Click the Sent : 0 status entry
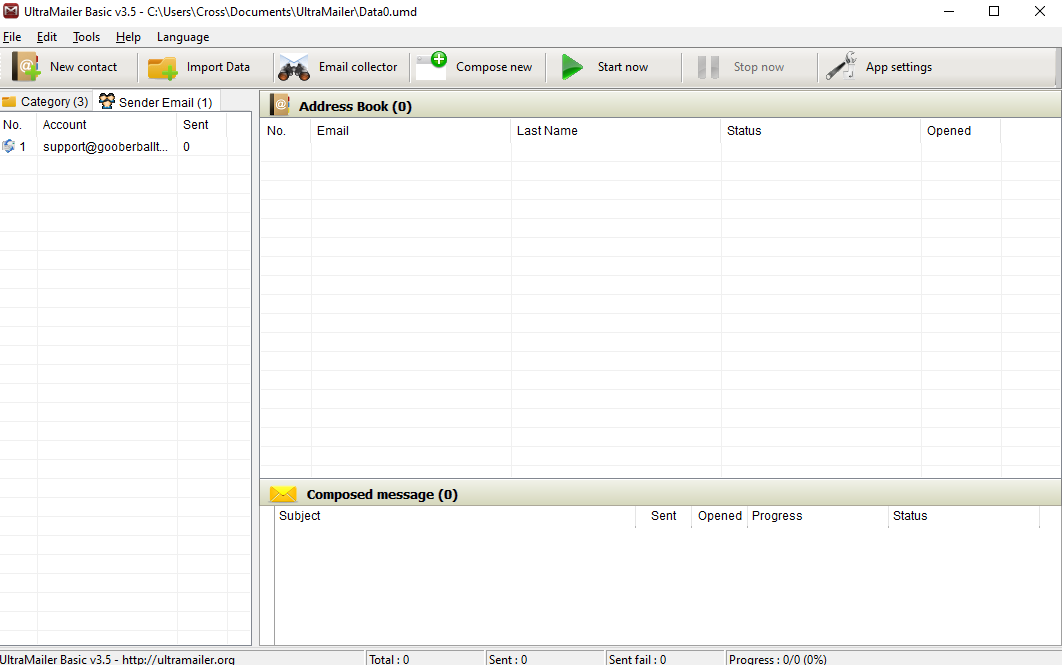This screenshot has height=665, width=1062. click(508, 659)
